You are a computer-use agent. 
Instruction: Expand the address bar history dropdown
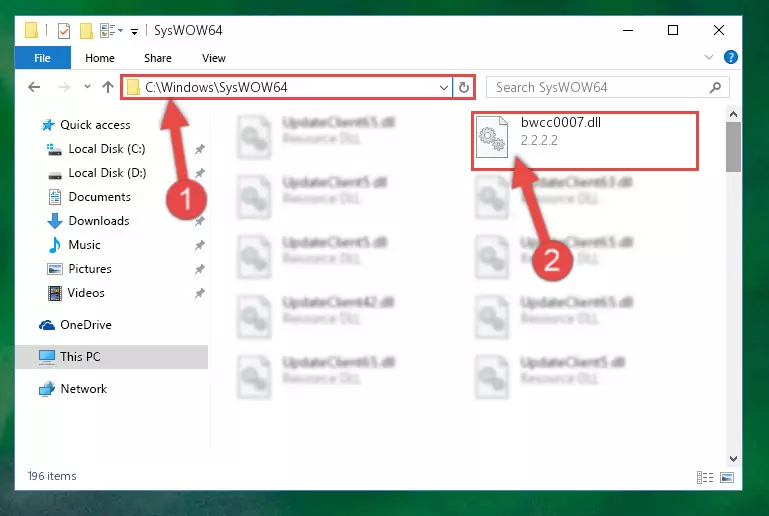pyautogui.click(x=443, y=88)
